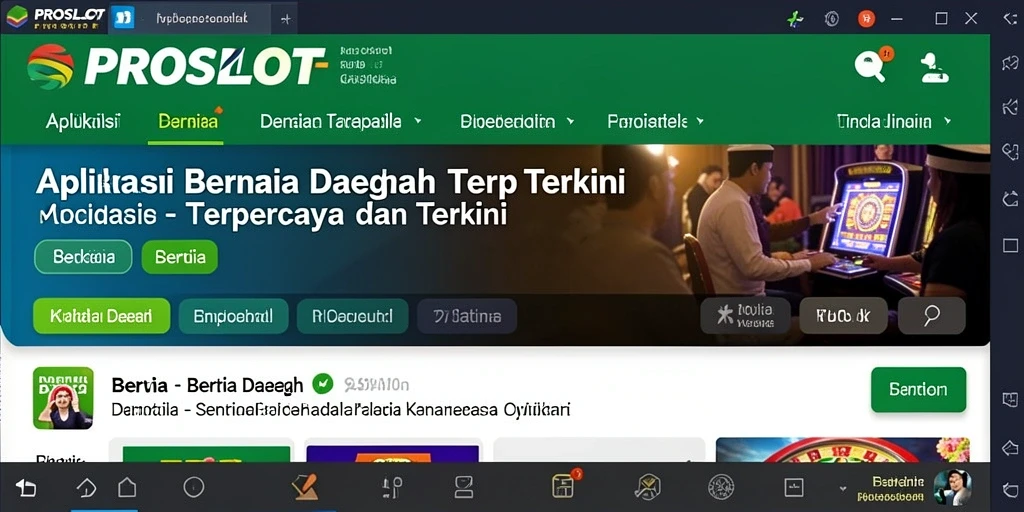Viewport: 1024px width, 512px height.
Task: Click the star Nolia button in banner
Action: (746, 316)
